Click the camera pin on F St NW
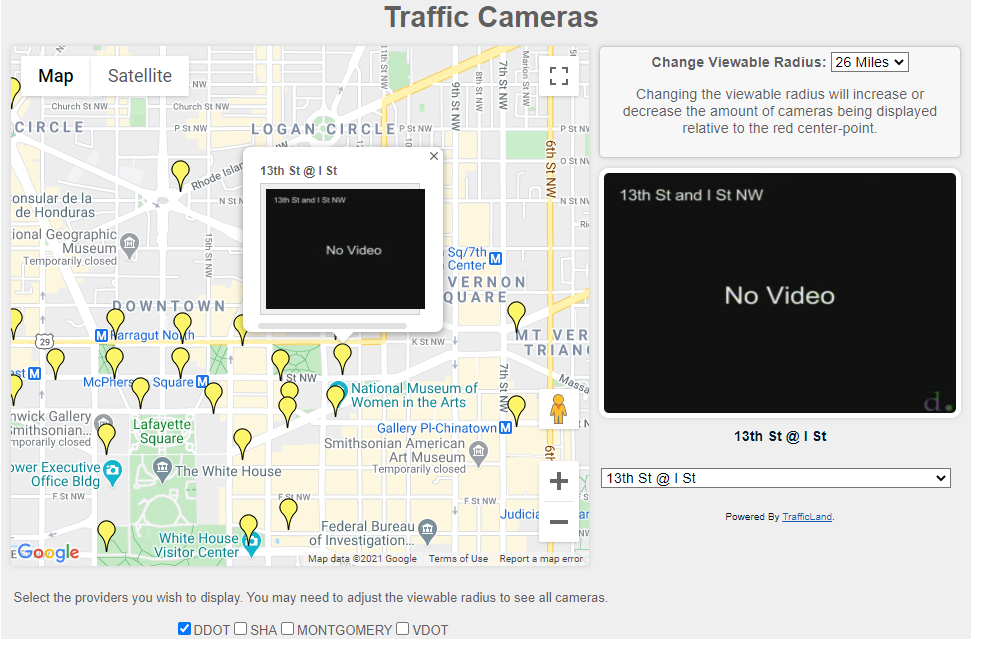Screen dimensions: 985x650 click(x=288, y=515)
